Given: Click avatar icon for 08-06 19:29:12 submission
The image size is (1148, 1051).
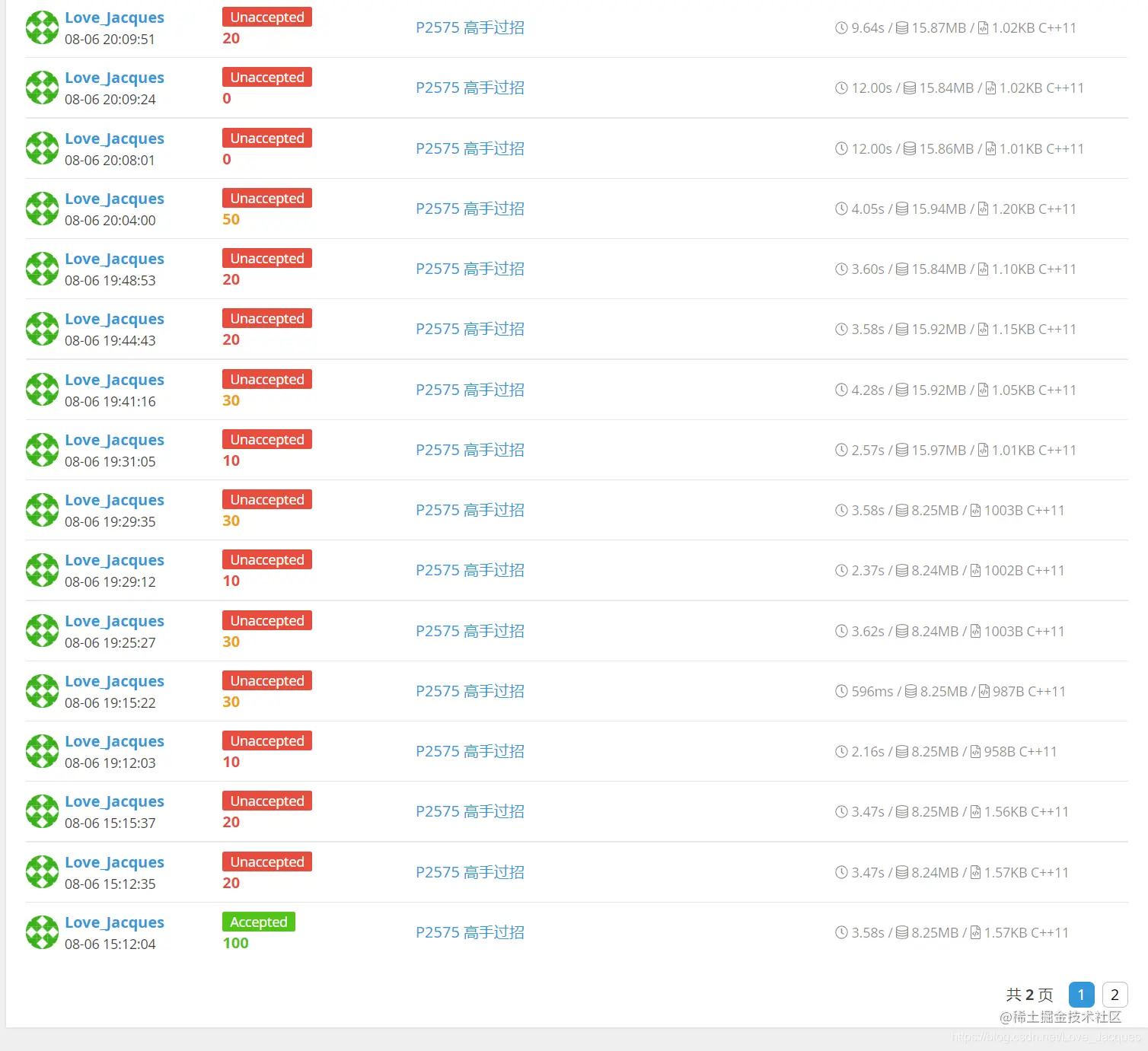Looking at the screenshot, I should coord(42,570).
